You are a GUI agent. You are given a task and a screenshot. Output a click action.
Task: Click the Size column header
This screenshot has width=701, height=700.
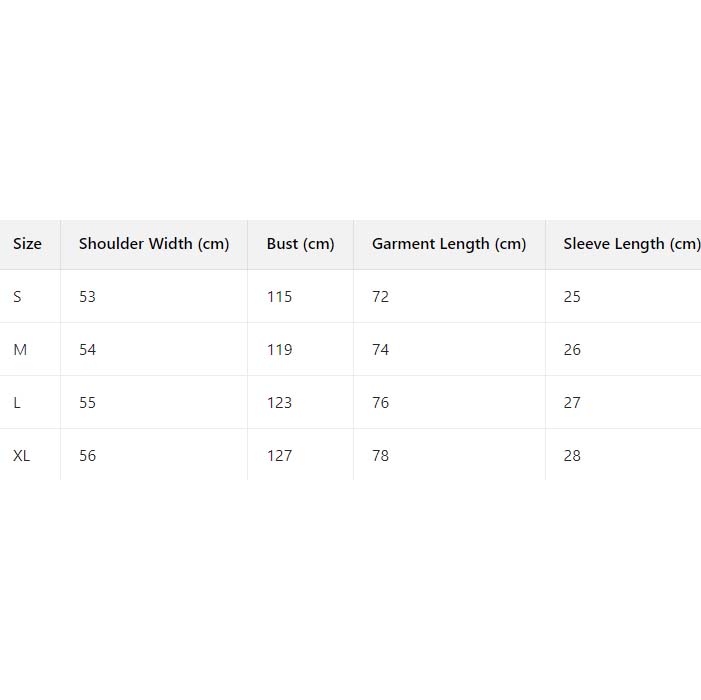click(x=27, y=244)
